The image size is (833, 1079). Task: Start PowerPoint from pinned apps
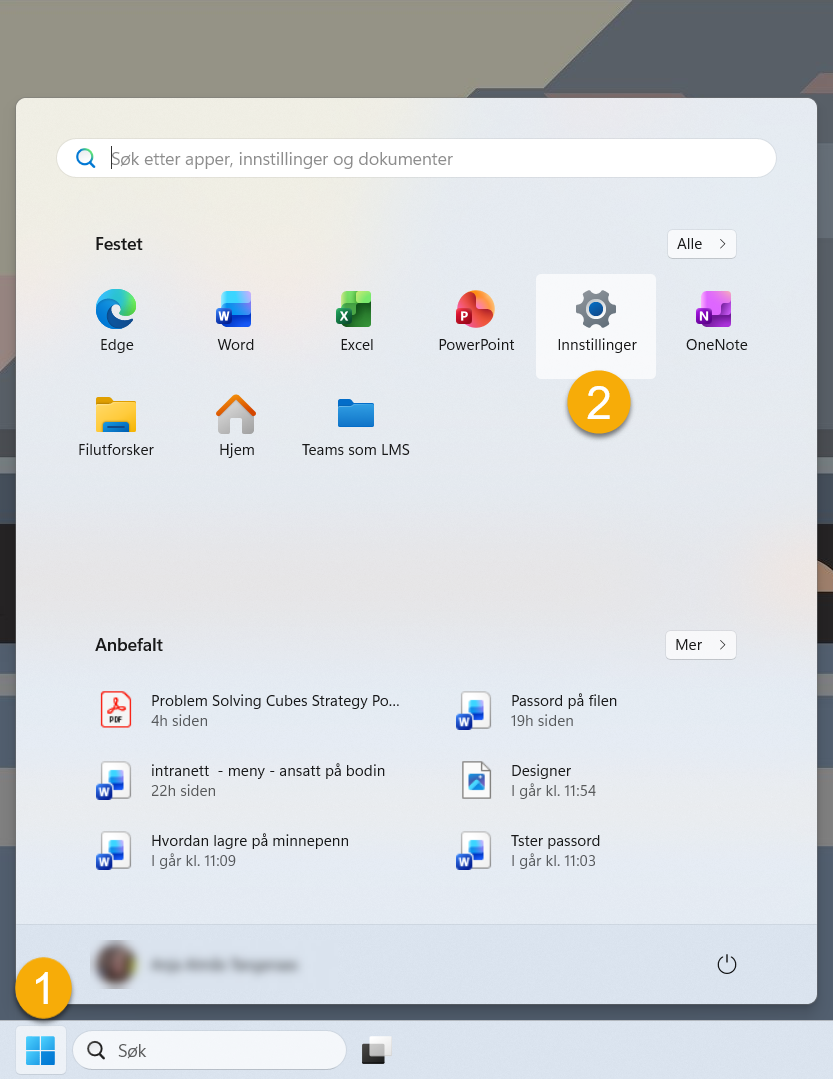pos(476,320)
